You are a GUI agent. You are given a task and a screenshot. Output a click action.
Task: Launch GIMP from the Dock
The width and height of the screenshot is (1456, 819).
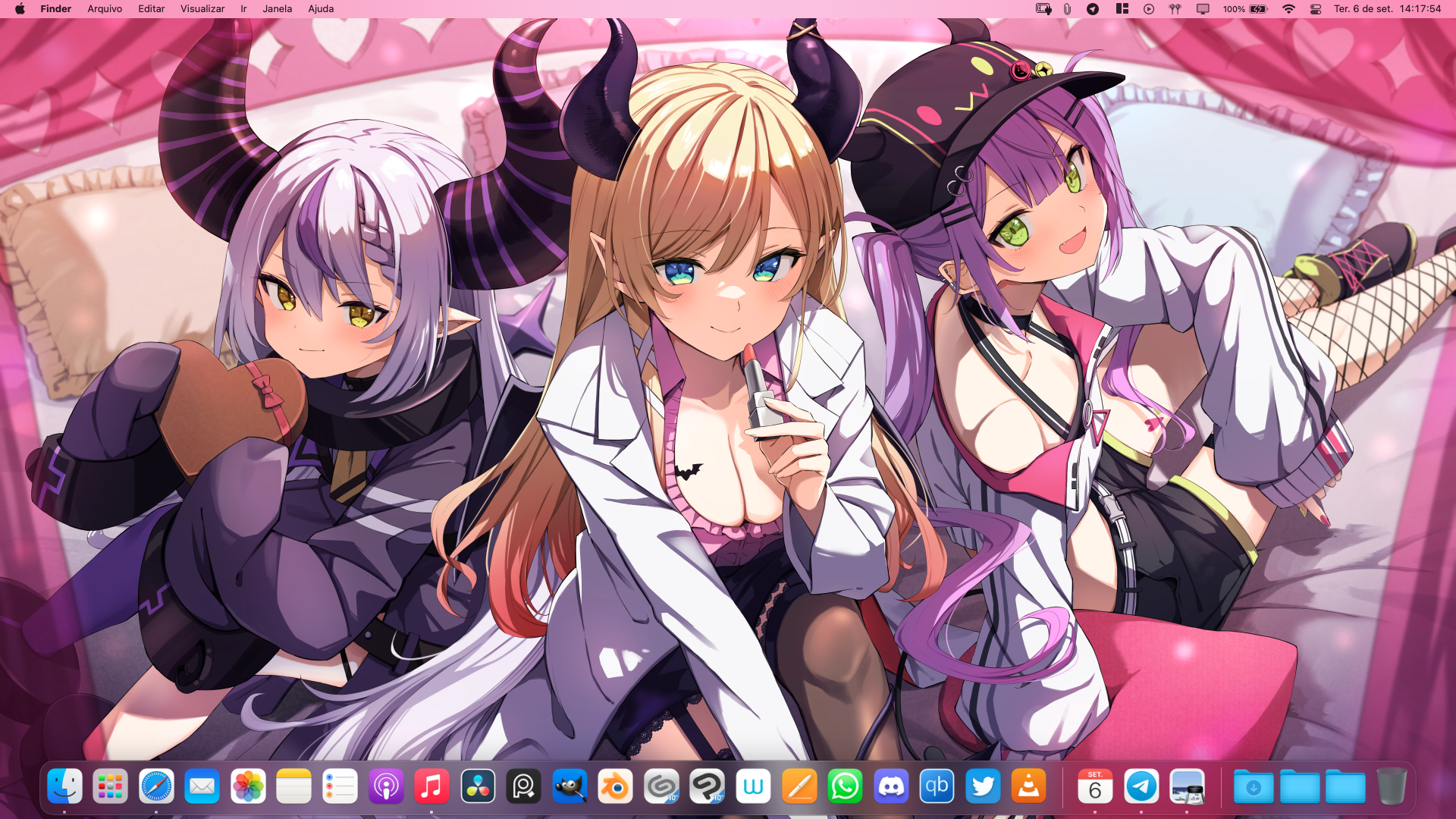570,786
